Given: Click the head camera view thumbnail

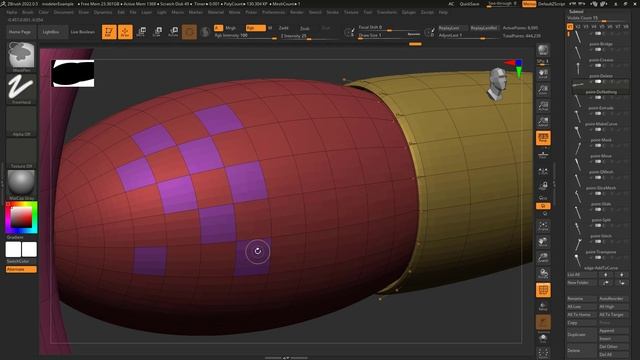Looking at the screenshot, I should (x=498, y=84).
